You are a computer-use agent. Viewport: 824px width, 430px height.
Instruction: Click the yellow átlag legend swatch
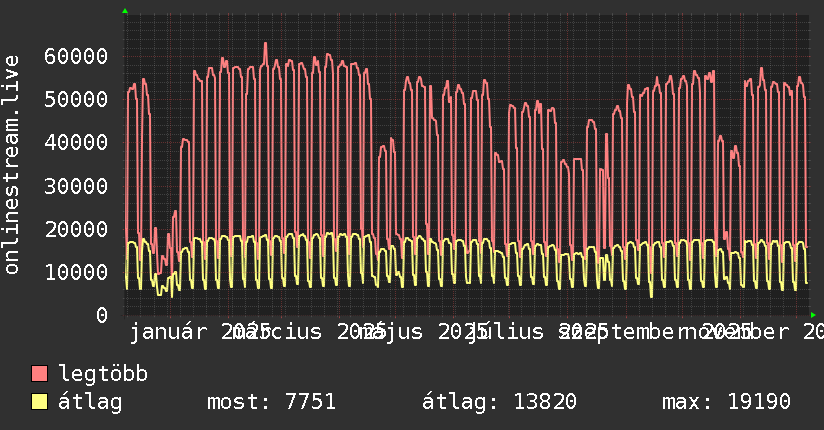[40, 403]
